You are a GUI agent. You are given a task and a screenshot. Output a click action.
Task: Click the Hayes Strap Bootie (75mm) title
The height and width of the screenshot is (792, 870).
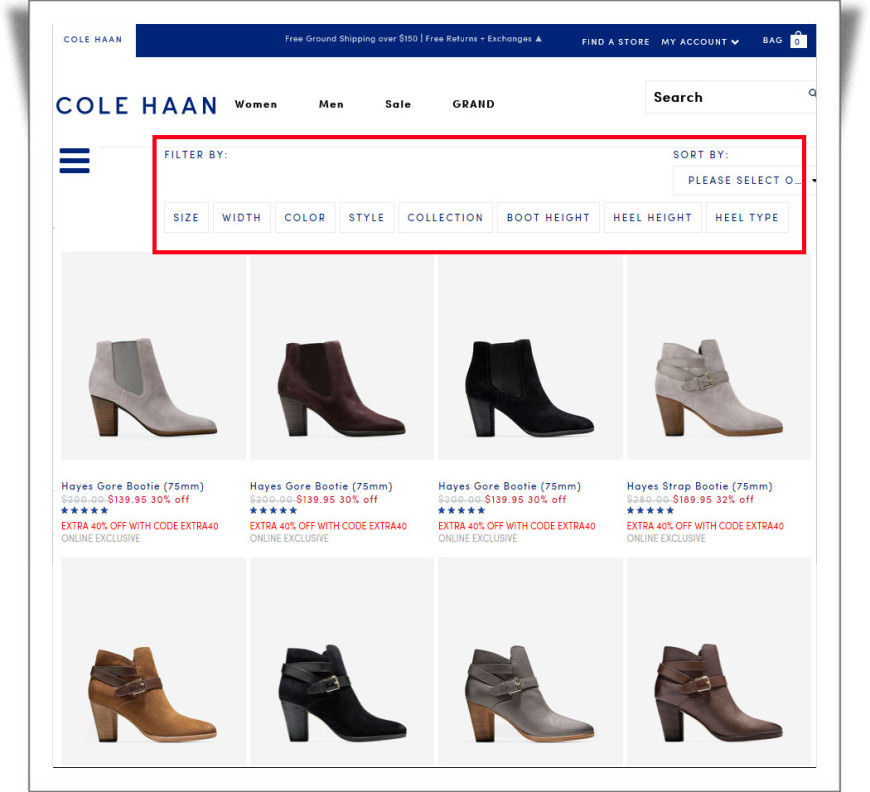[699, 486]
